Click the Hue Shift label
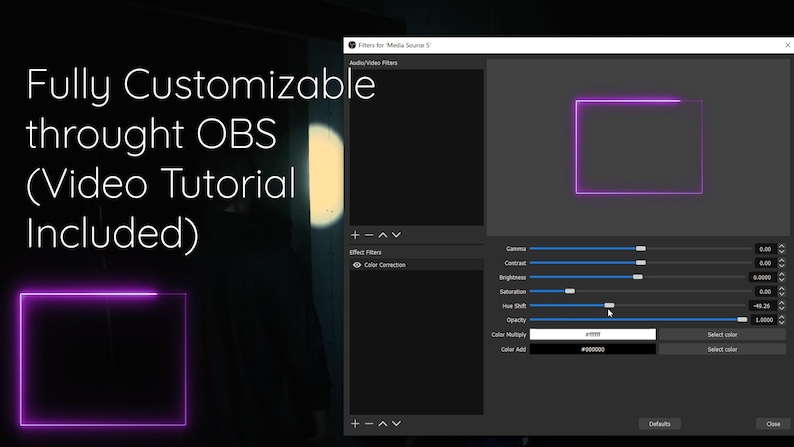Screen dimensions: 794x447 pyautogui.click(x=514, y=306)
